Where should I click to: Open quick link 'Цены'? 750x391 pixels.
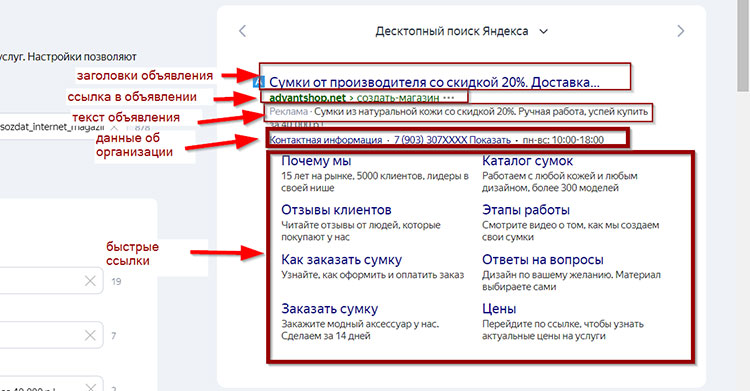(499, 309)
